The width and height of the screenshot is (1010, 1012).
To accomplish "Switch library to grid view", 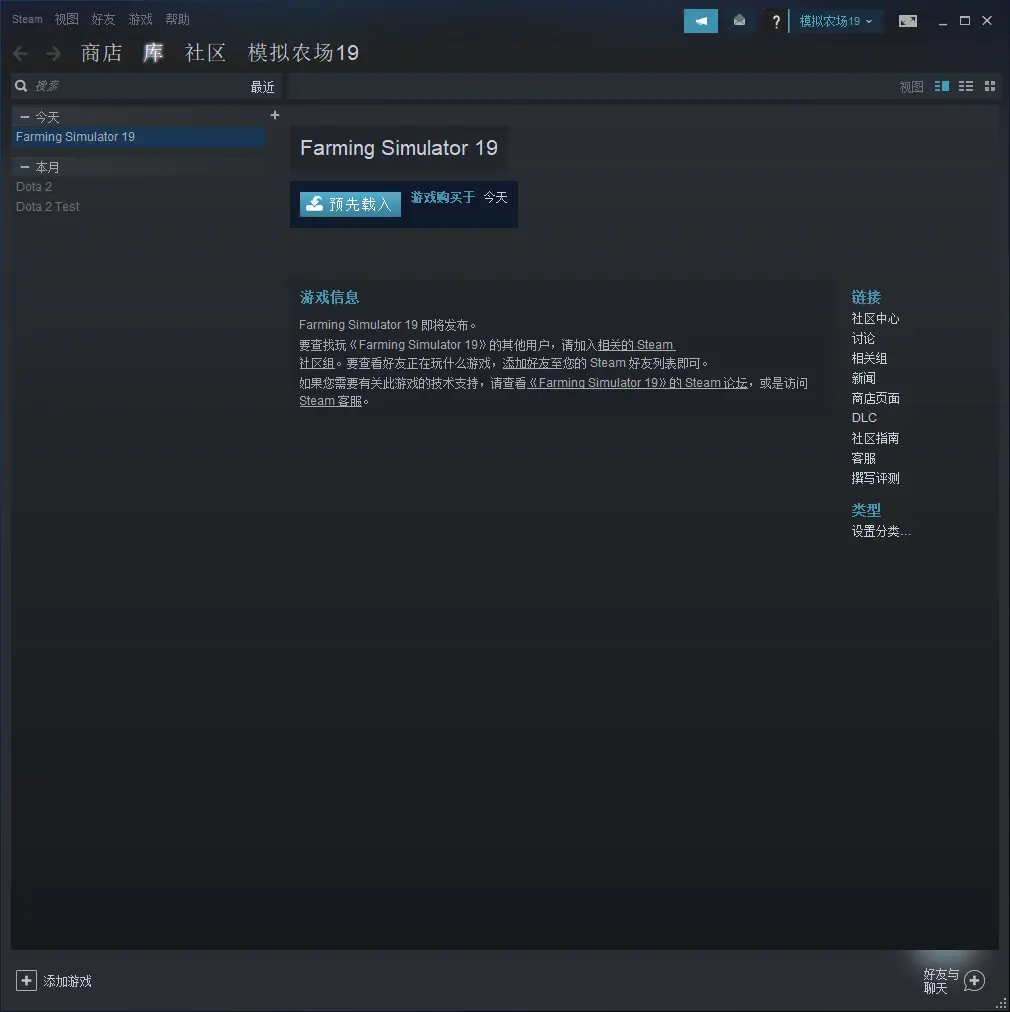I will (990, 86).
